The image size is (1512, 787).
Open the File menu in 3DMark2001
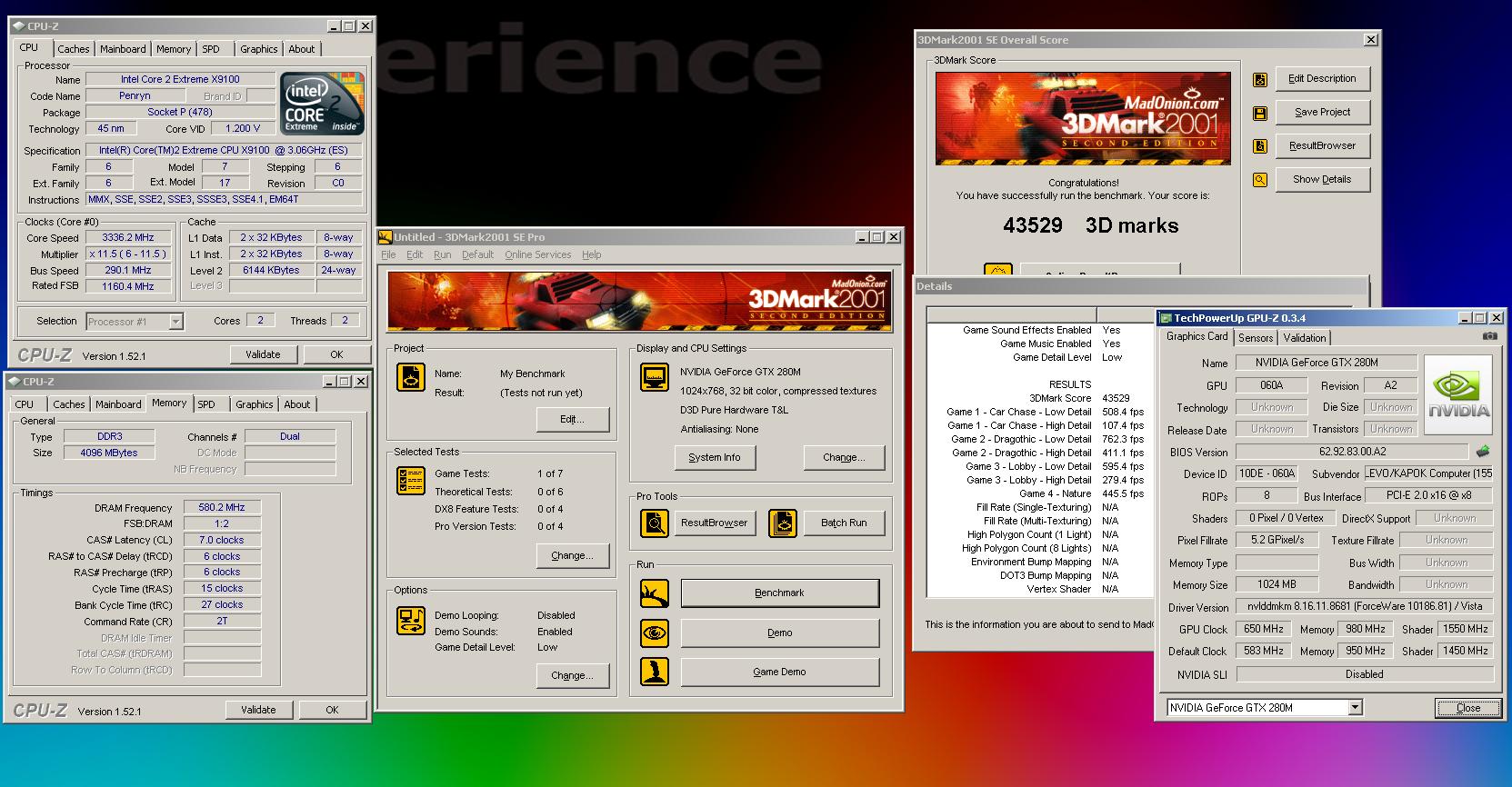tap(388, 254)
